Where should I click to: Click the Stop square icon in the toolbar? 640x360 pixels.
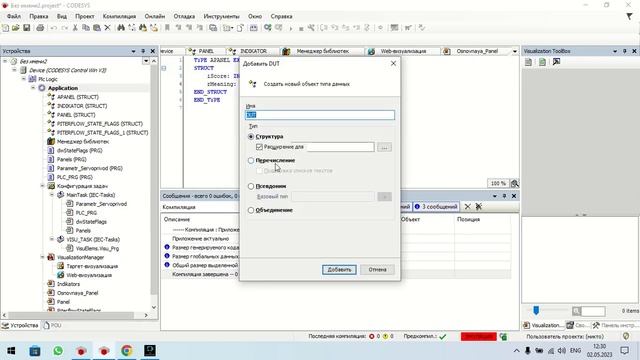[301, 28]
